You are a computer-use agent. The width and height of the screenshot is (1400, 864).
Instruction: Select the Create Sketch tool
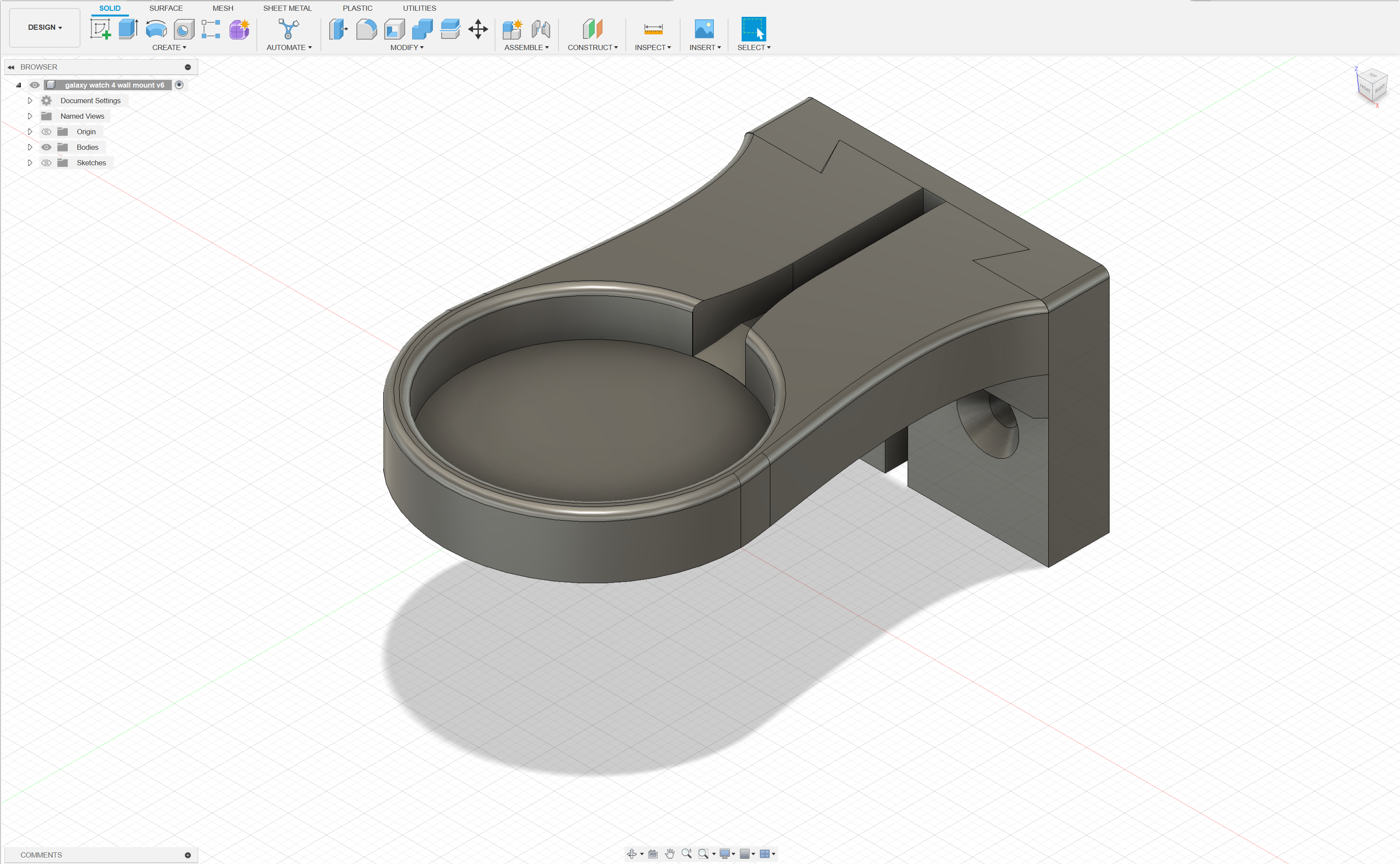[101, 28]
